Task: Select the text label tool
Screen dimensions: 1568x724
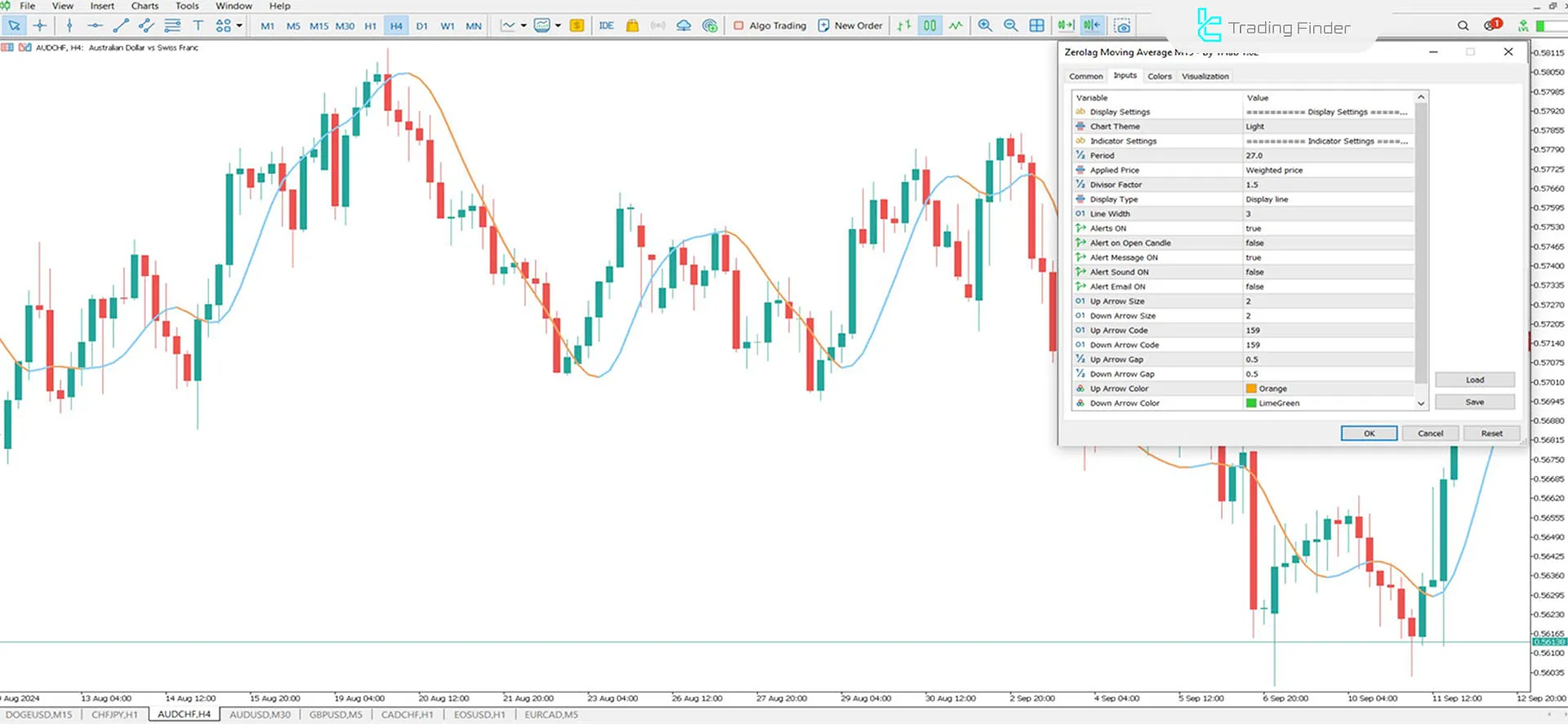Action: [x=198, y=26]
